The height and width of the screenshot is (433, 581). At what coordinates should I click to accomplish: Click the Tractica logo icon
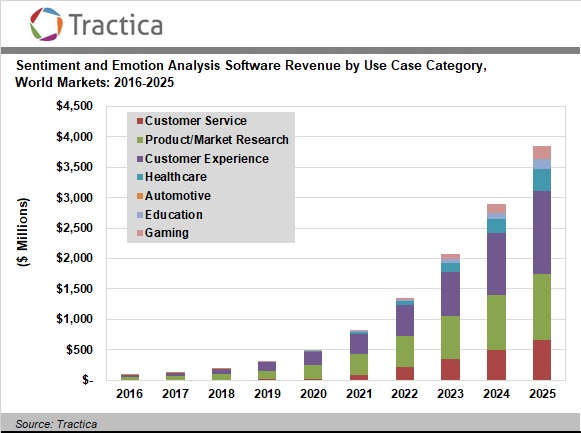(x=46, y=24)
